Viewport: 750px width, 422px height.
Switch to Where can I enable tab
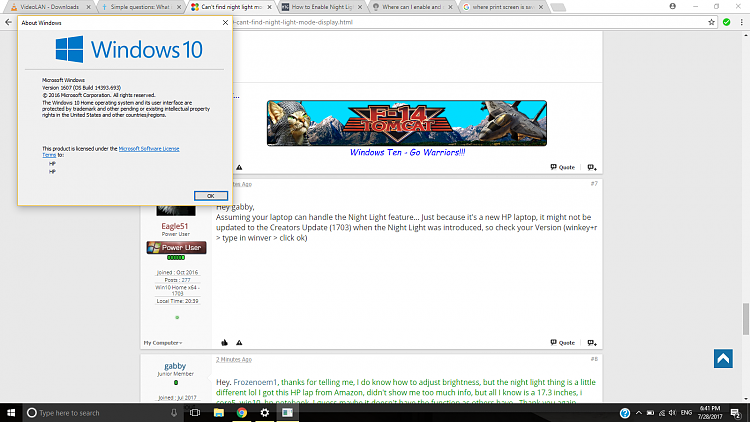pyautogui.click(x=411, y=7)
